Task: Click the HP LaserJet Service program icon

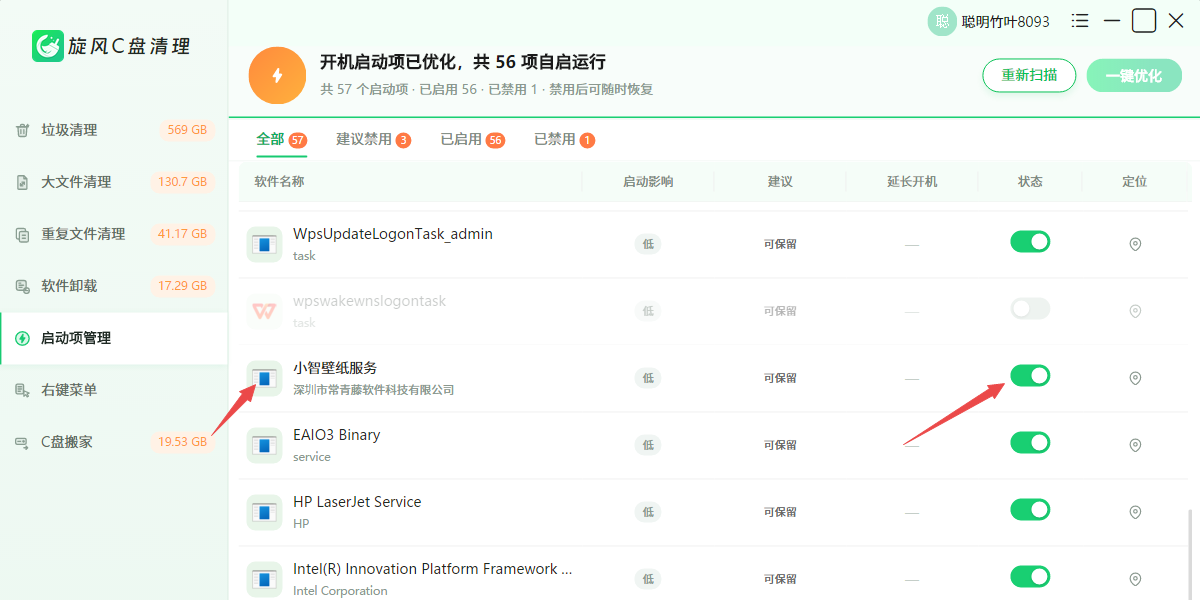Action: [265, 512]
